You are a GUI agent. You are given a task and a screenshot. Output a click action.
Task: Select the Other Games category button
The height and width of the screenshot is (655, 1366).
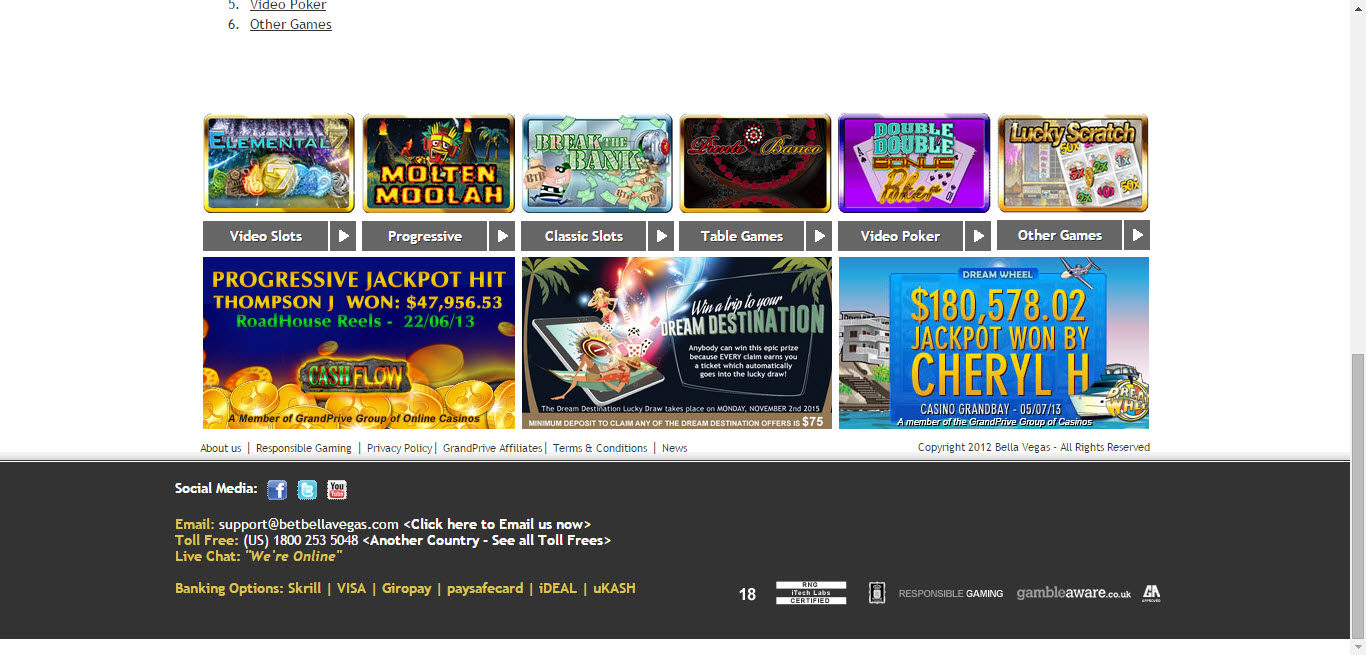click(1060, 235)
